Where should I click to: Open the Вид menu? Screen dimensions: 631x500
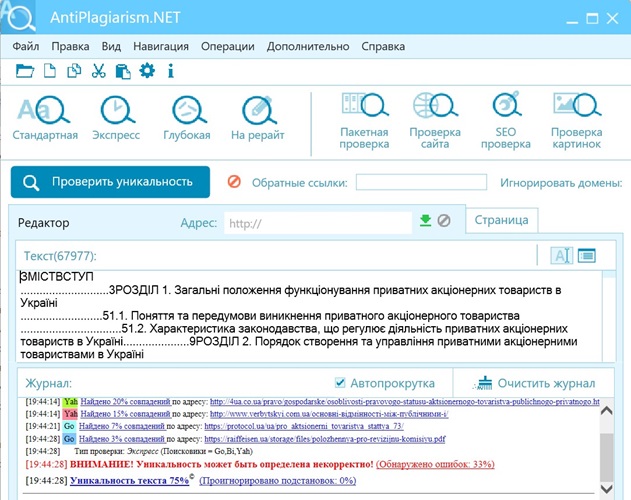tap(111, 46)
